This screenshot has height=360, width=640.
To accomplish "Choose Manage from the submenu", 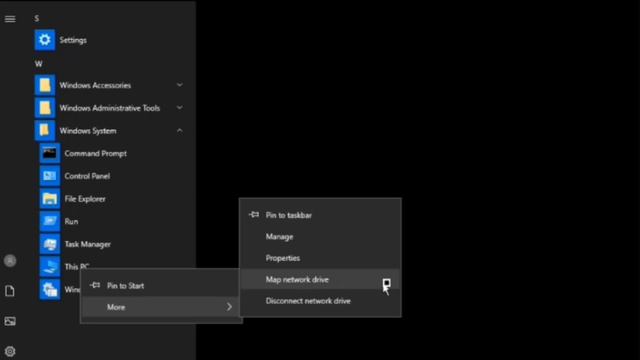I will click(x=320, y=237).
